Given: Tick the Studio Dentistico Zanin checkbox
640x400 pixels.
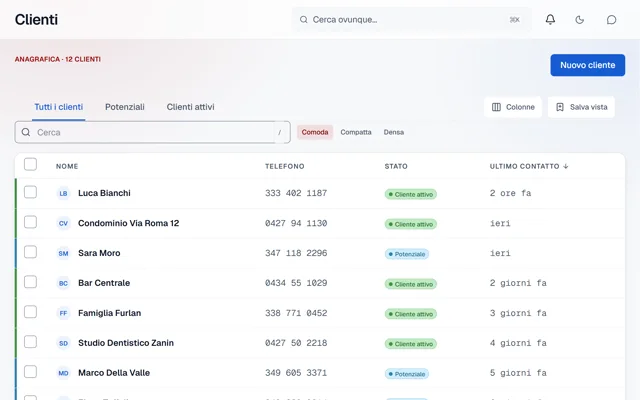Looking at the screenshot, I should 30,342.
